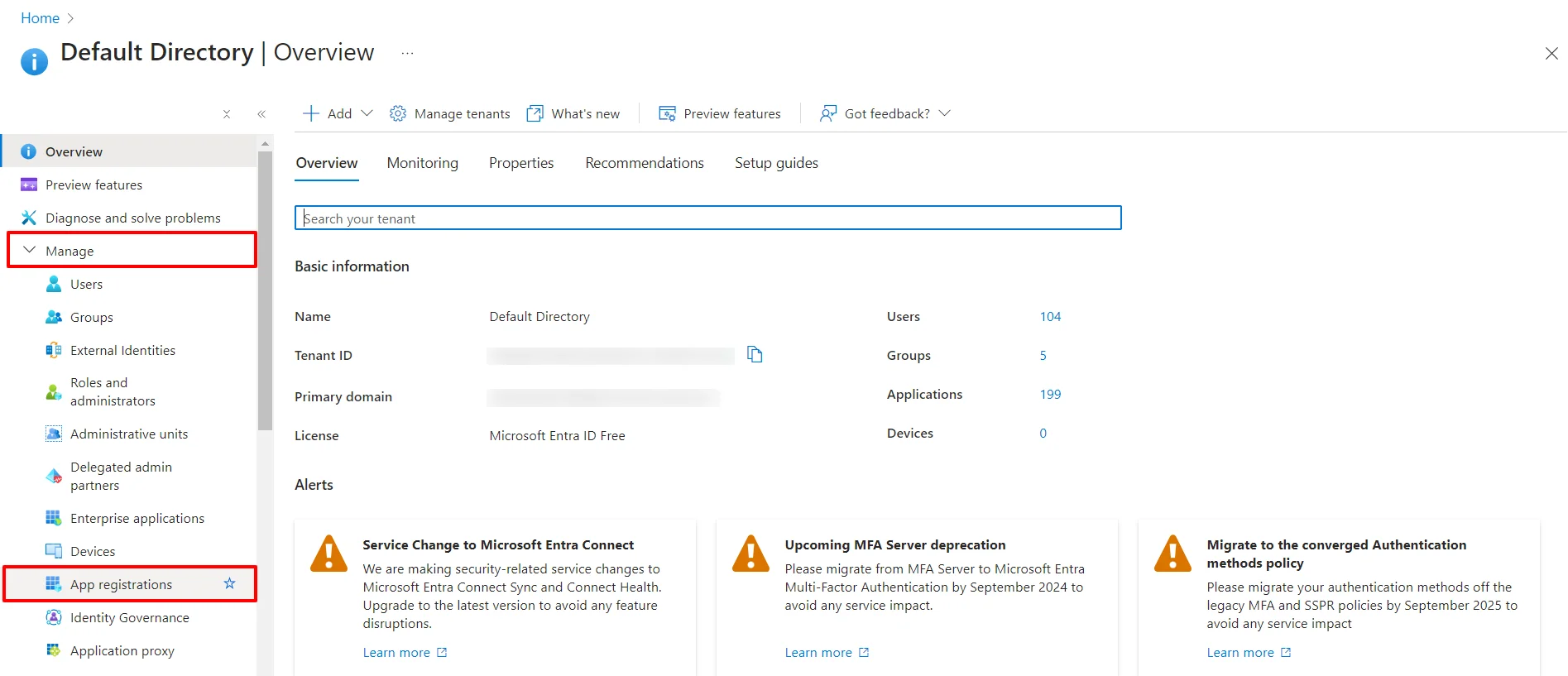Close the Default Directory blade
This screenshot has width=1568, height=676.
[x=1551, y=54]
